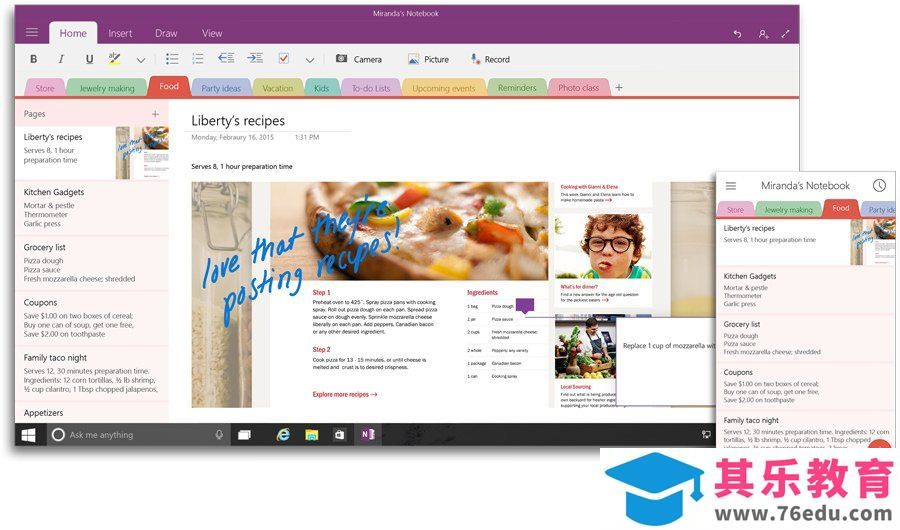Viewport: 900px width, 530px height.
Task: Start audio Record
Action: (490, 59)
